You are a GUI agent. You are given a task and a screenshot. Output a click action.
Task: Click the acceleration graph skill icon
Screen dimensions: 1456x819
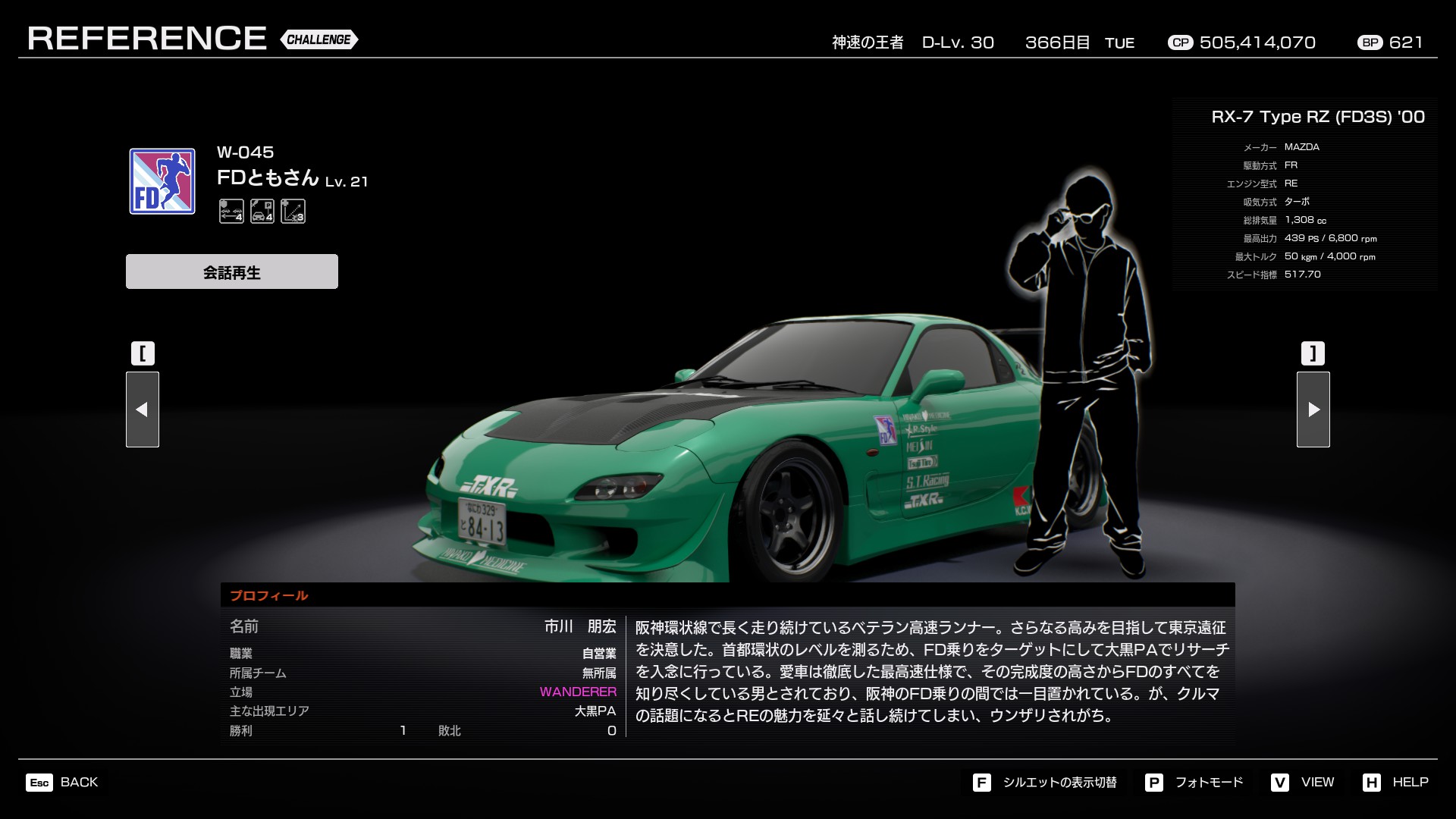tap(293, 211)
